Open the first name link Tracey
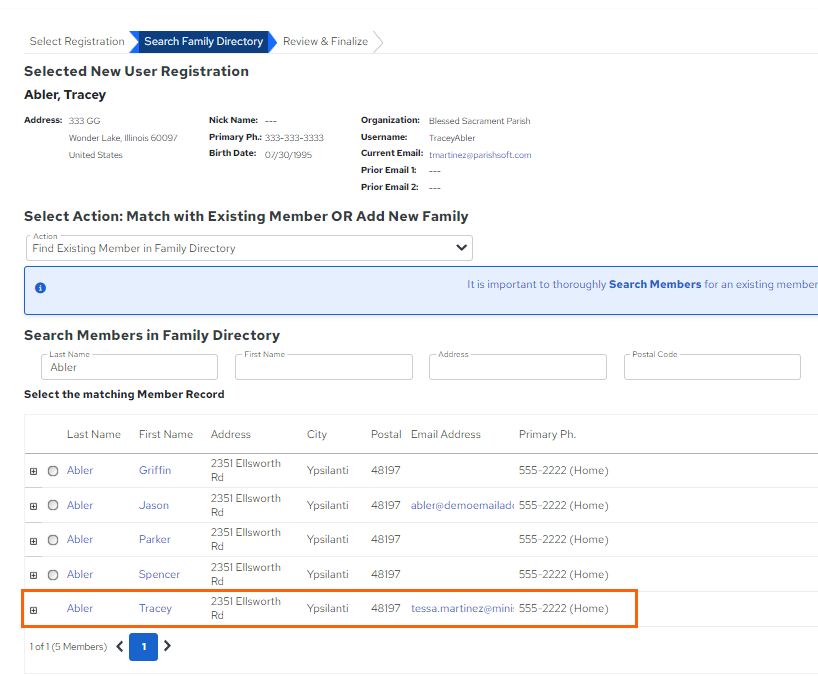818x676 pixels. [x=155, y=608]
